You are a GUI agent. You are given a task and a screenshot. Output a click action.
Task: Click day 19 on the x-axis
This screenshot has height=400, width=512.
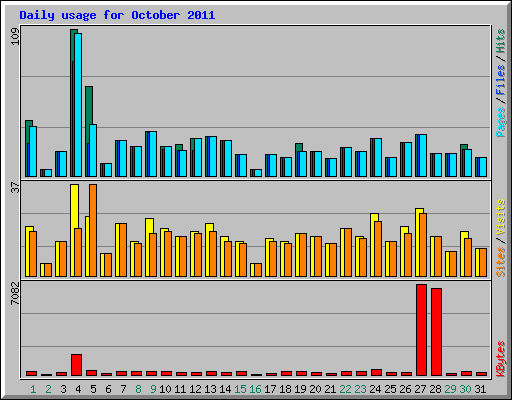300,389
